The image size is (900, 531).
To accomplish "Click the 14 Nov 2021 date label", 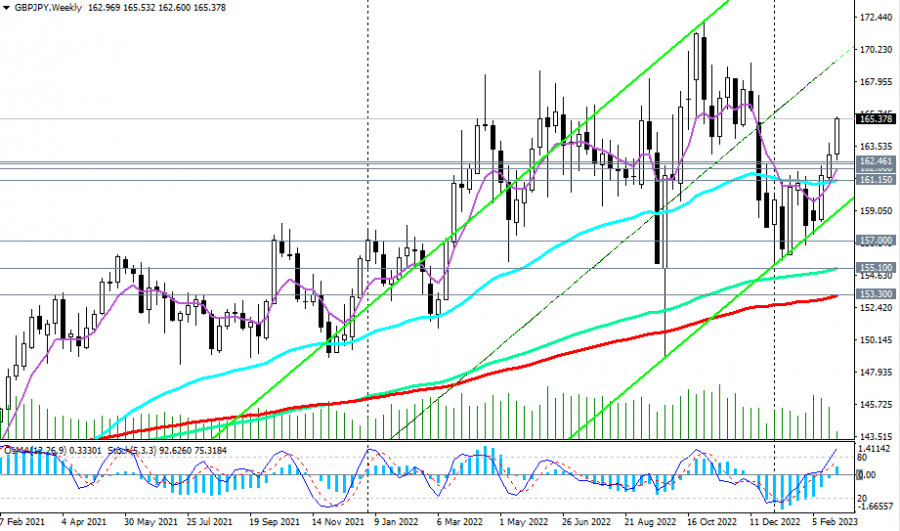I will [338, 522].
